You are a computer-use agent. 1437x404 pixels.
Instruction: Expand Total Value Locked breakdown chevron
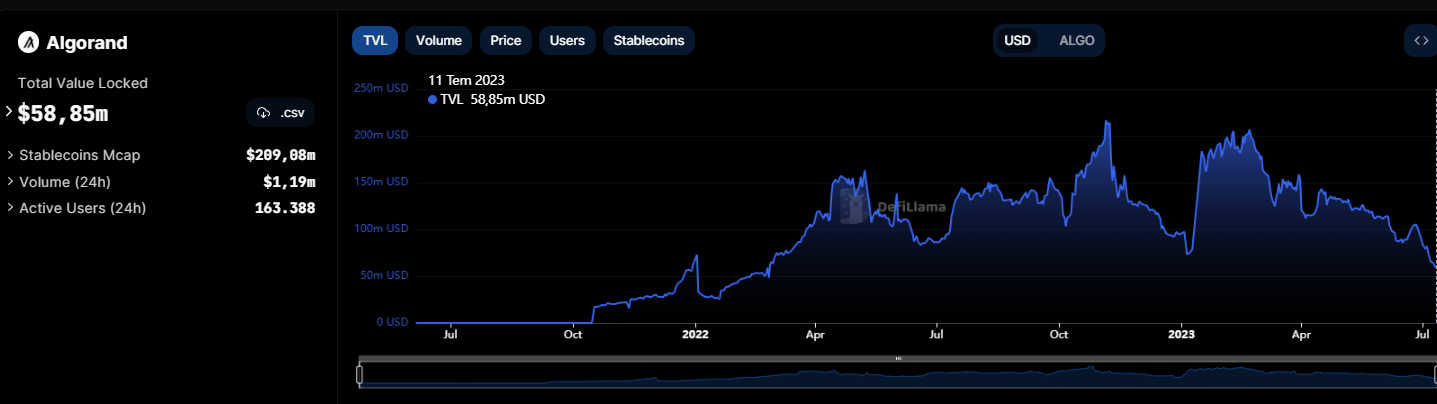pos(9,112)
